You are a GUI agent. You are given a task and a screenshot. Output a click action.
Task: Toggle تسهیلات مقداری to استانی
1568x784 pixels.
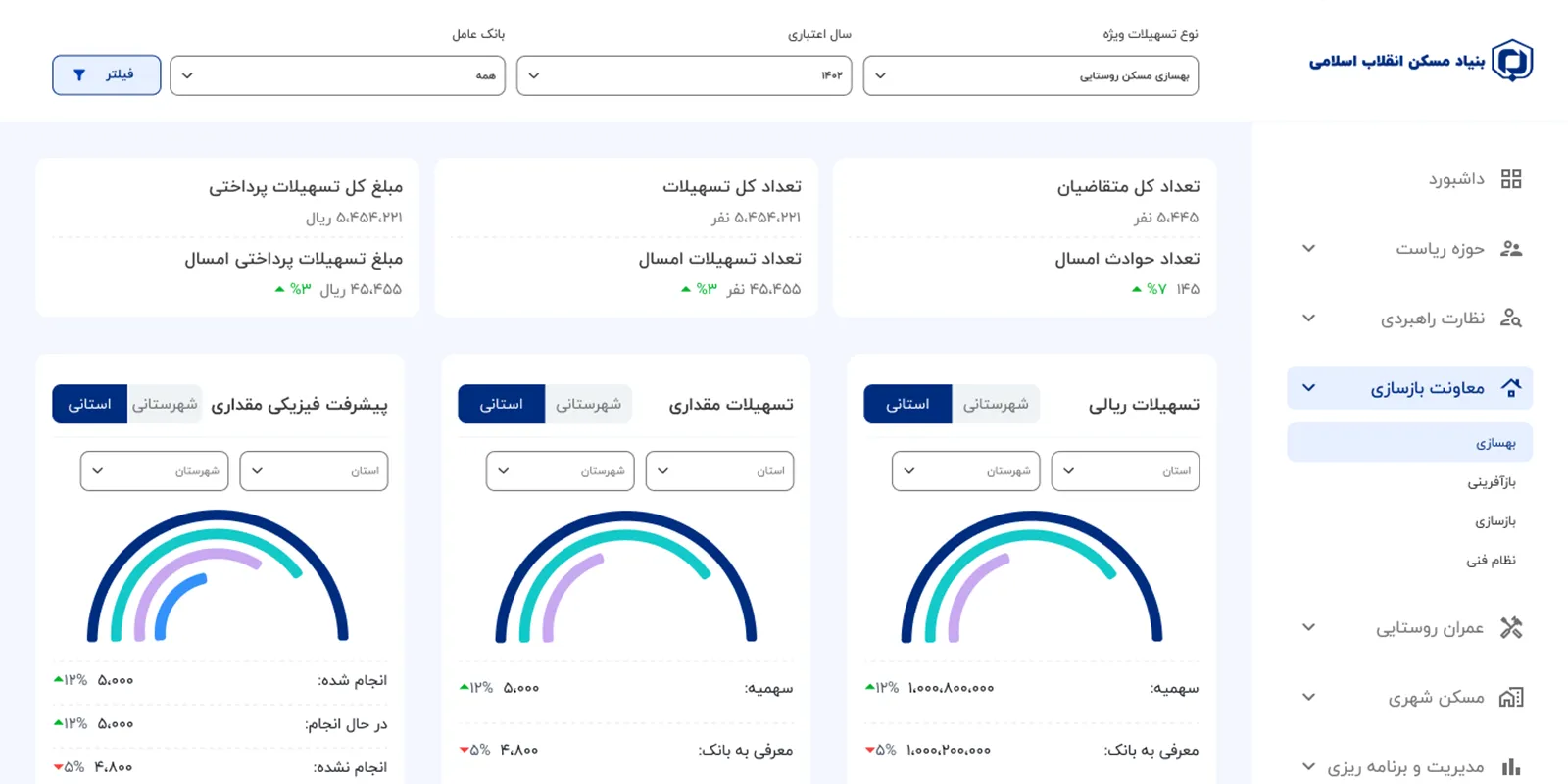click(x=501, y=404)
